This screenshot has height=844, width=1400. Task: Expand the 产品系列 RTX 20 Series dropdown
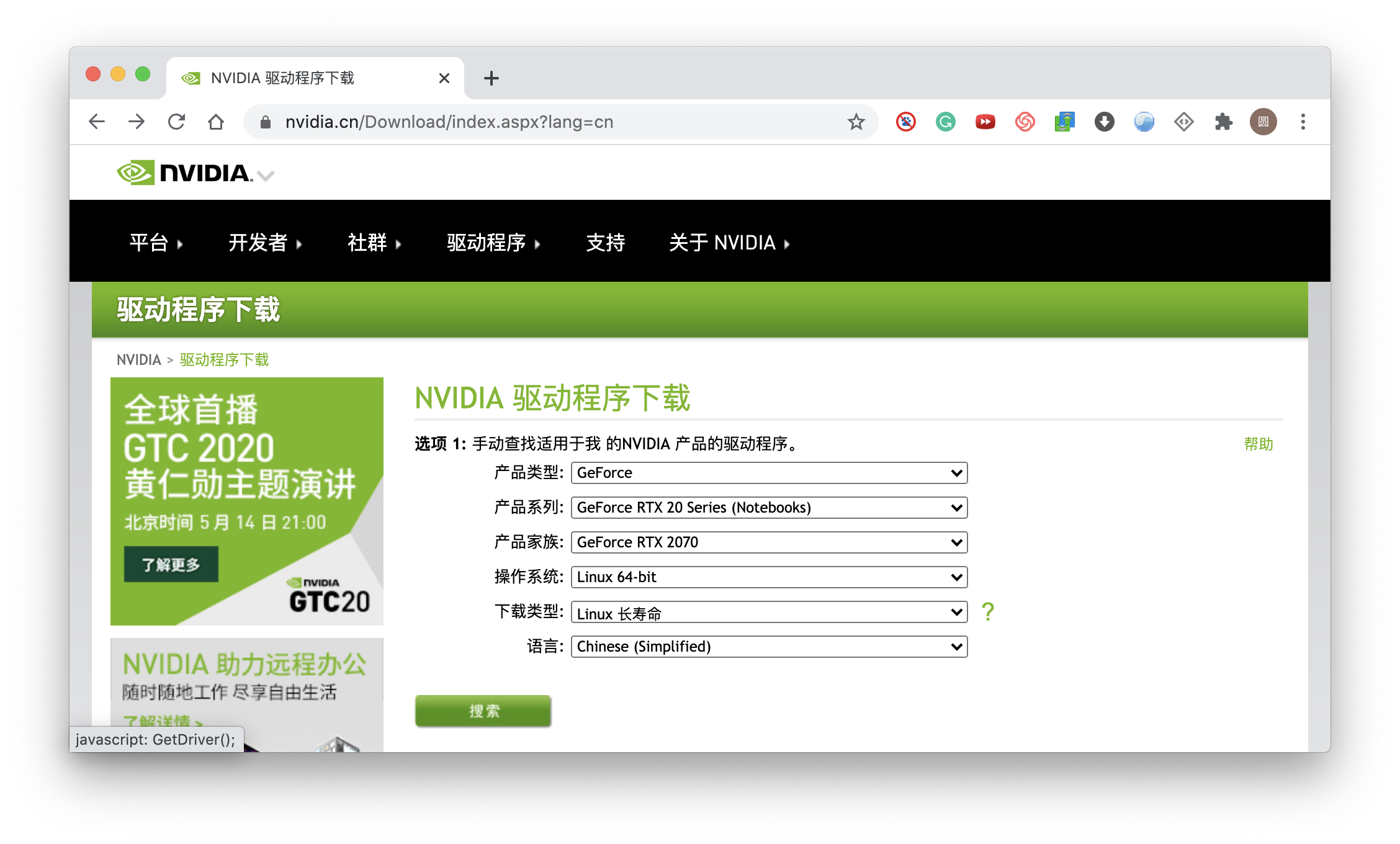[768, 508]
